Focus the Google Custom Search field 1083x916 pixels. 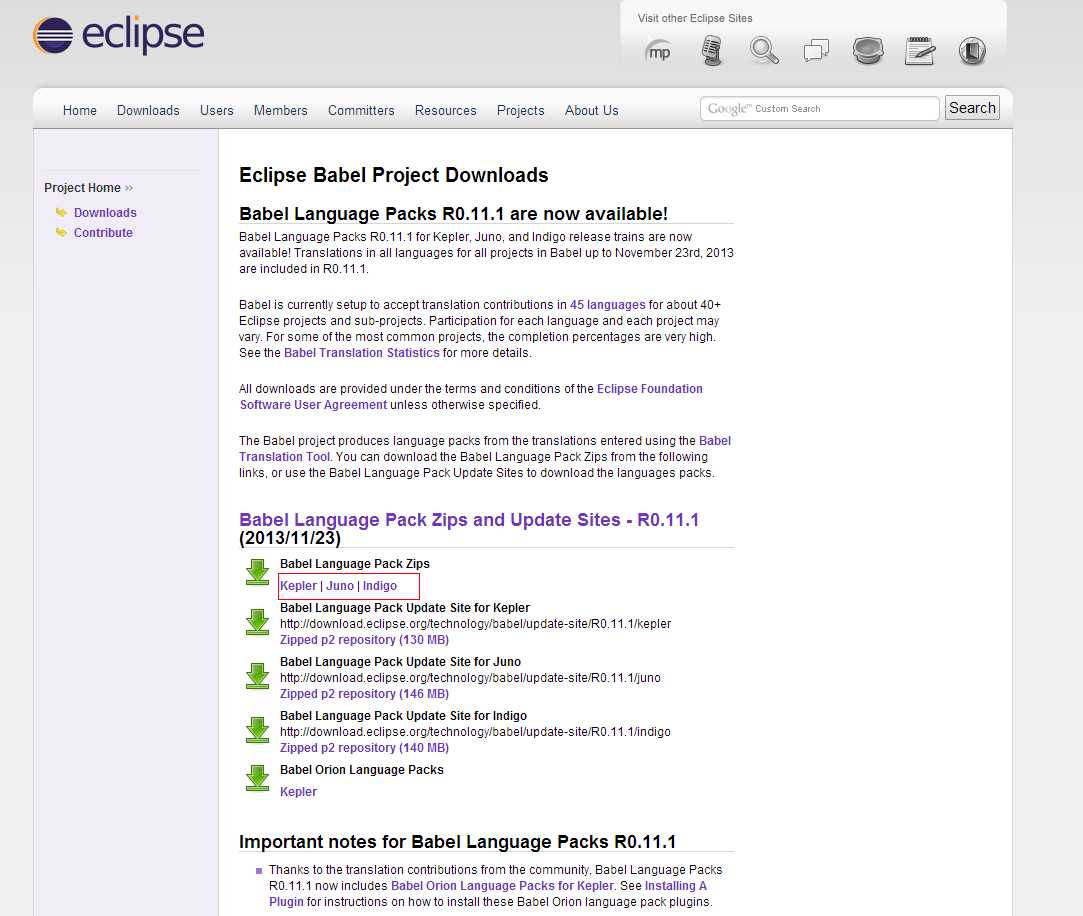point(820,108)
